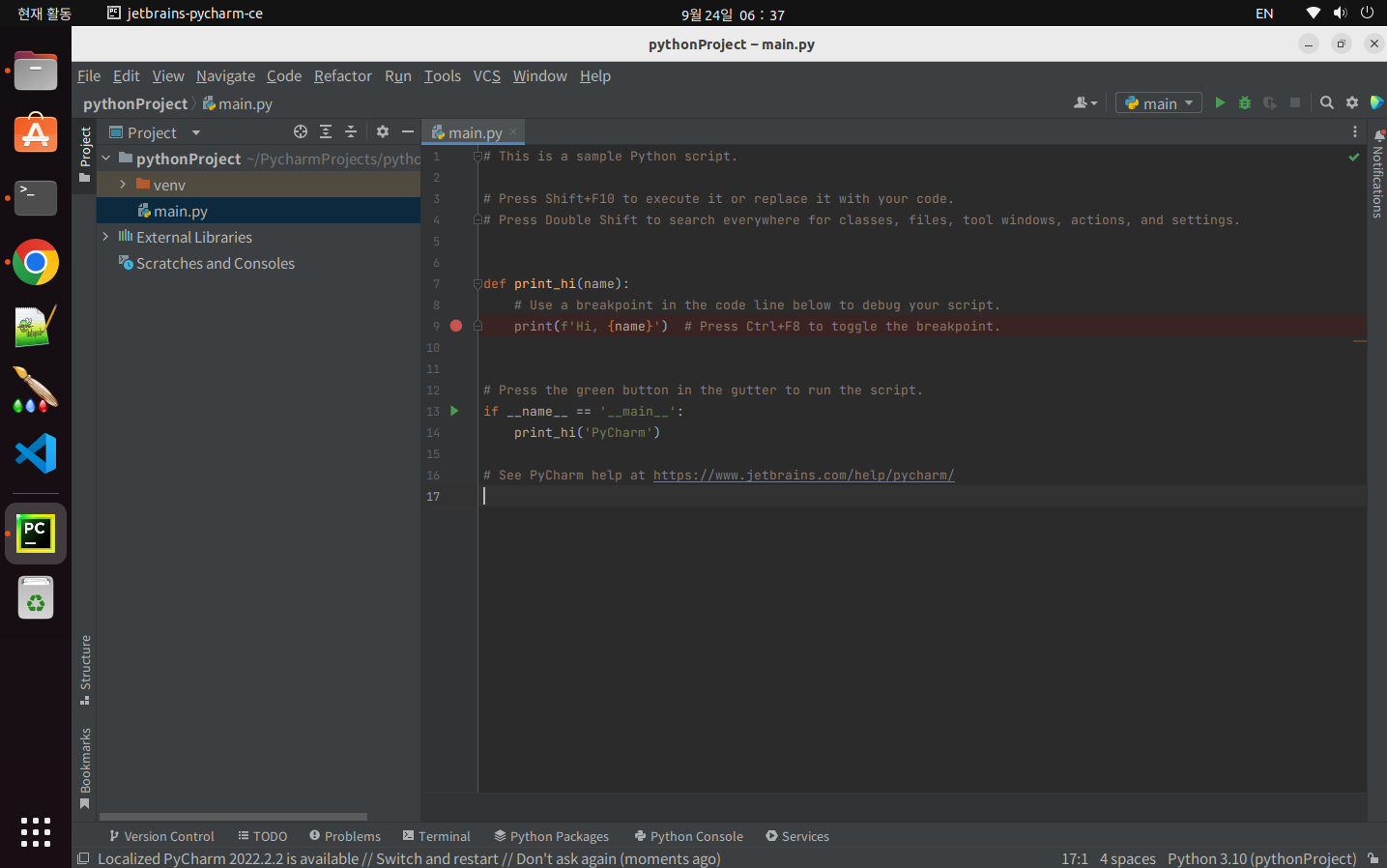Open Google Chrome from the dock
Viewport: 1387px width, 868px height.
36,262
